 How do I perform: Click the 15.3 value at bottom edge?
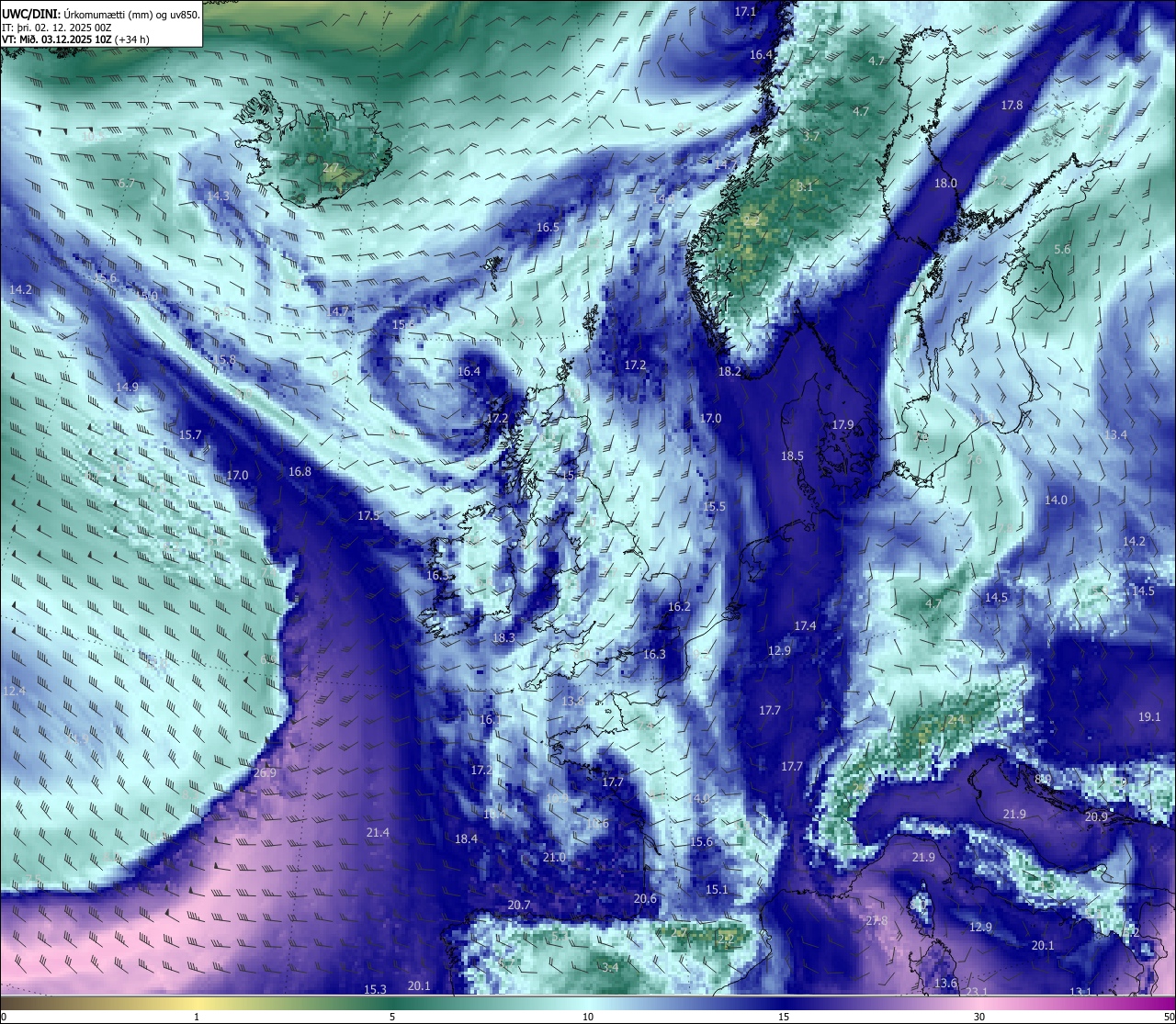[375, 990]
